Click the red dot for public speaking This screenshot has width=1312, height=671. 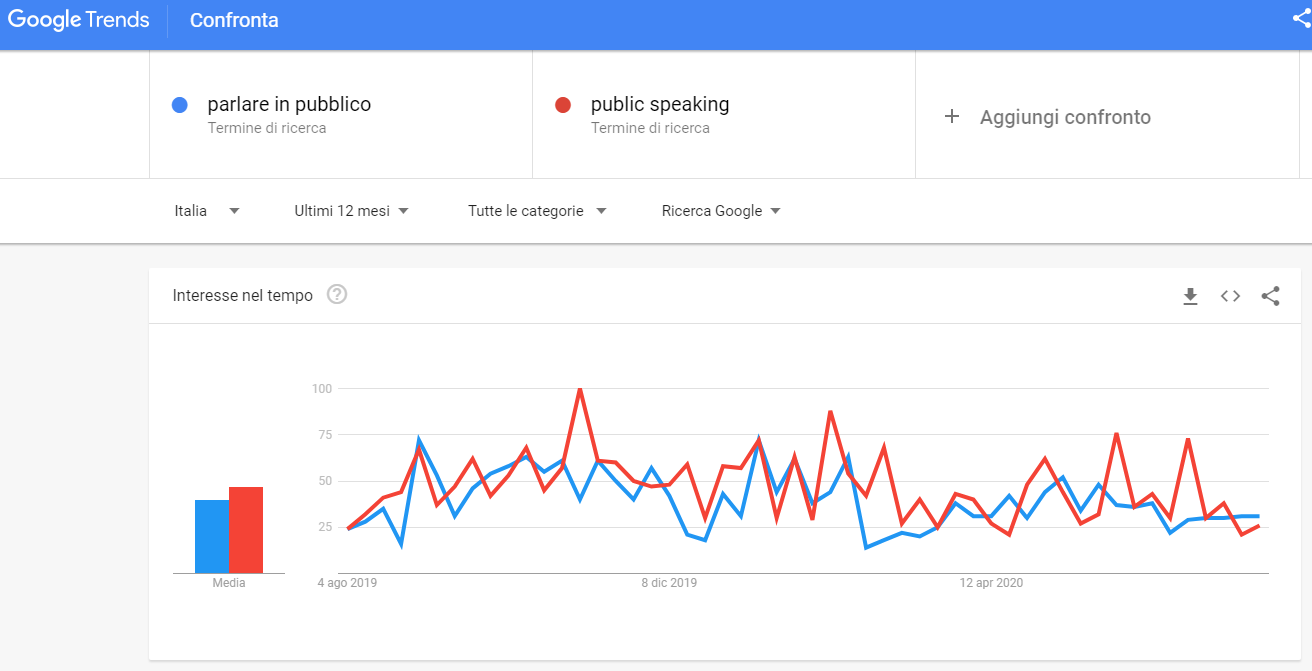click(x=563, y=104)
